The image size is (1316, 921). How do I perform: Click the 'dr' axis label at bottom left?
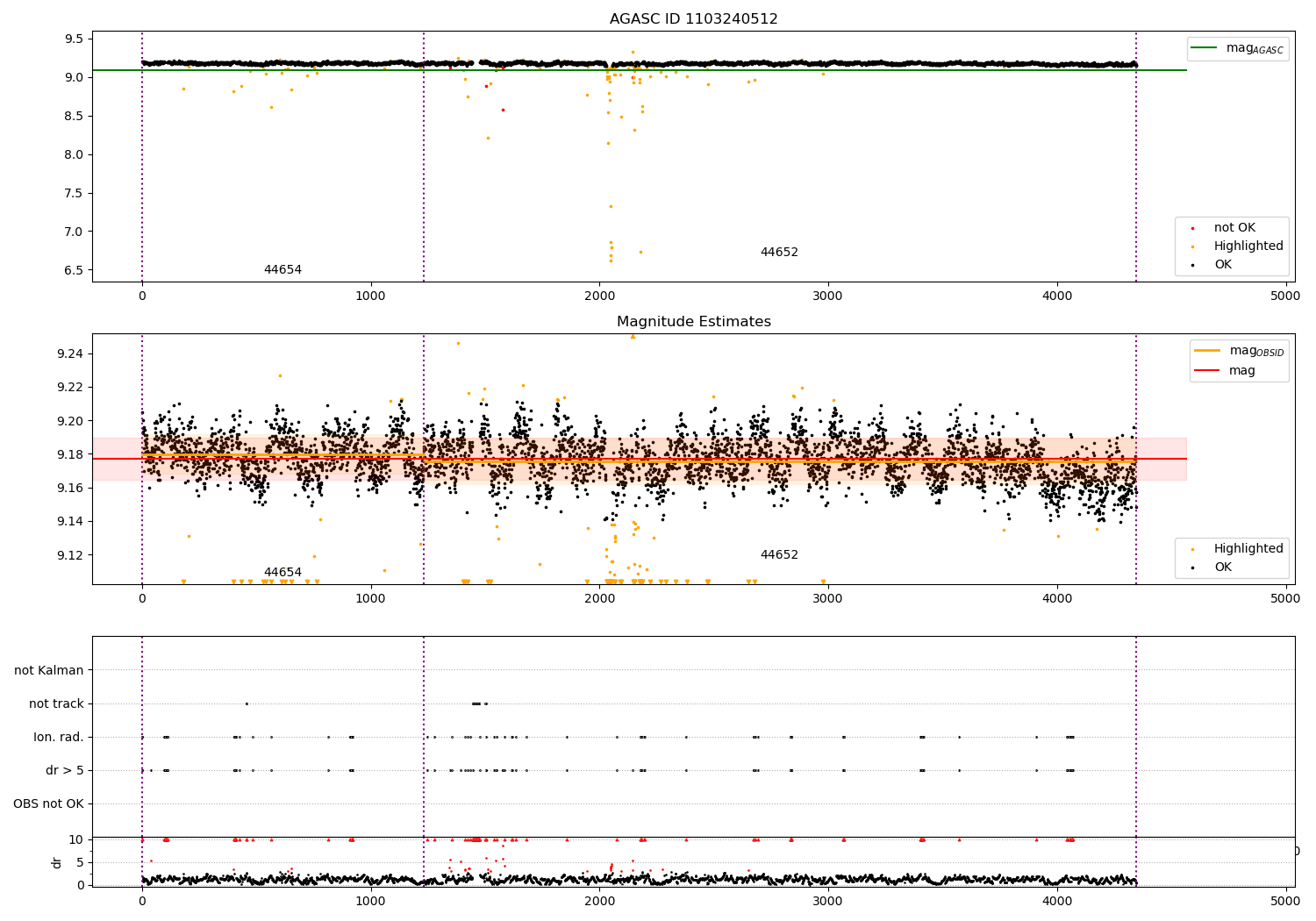[57, 862]
